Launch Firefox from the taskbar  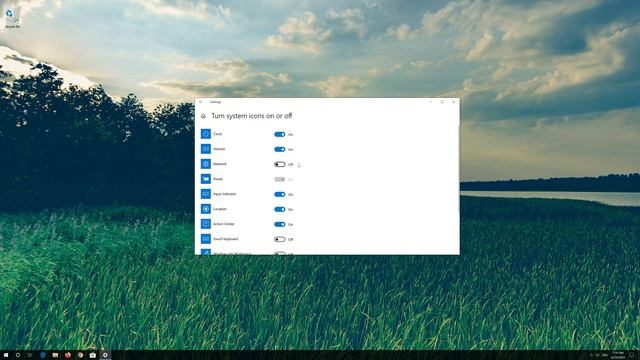[x=68, y=355]
